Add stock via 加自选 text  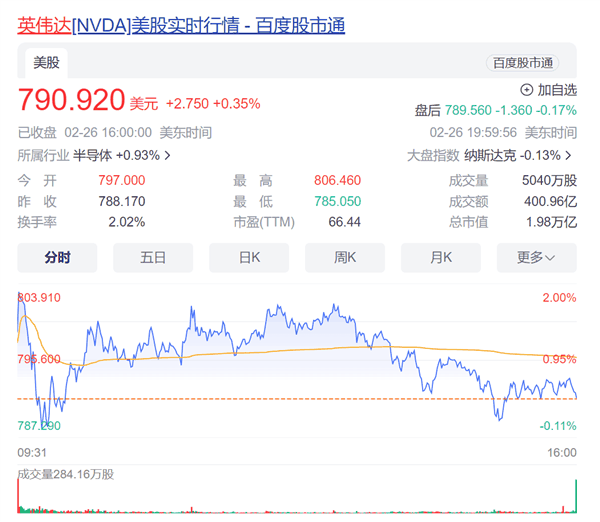(x=557, y=90)
